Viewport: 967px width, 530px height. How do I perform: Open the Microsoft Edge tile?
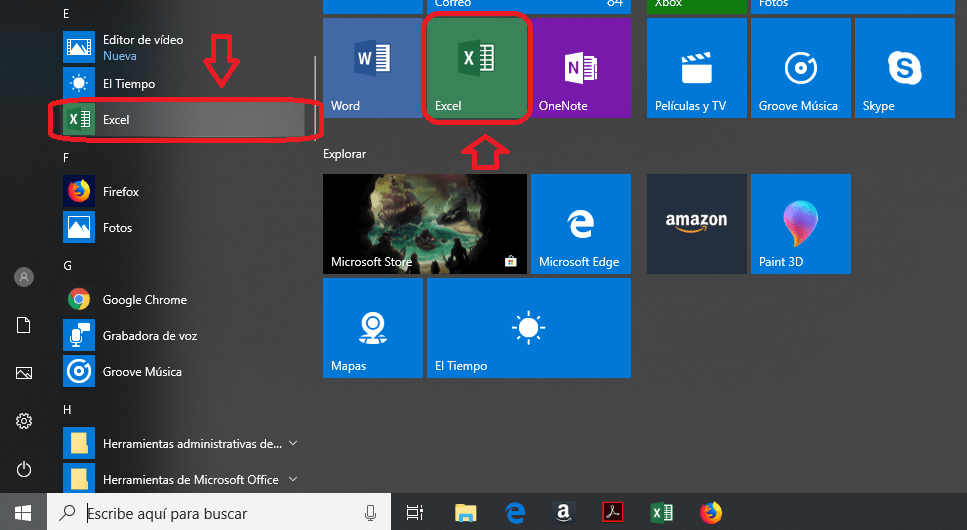coord(581,224)
